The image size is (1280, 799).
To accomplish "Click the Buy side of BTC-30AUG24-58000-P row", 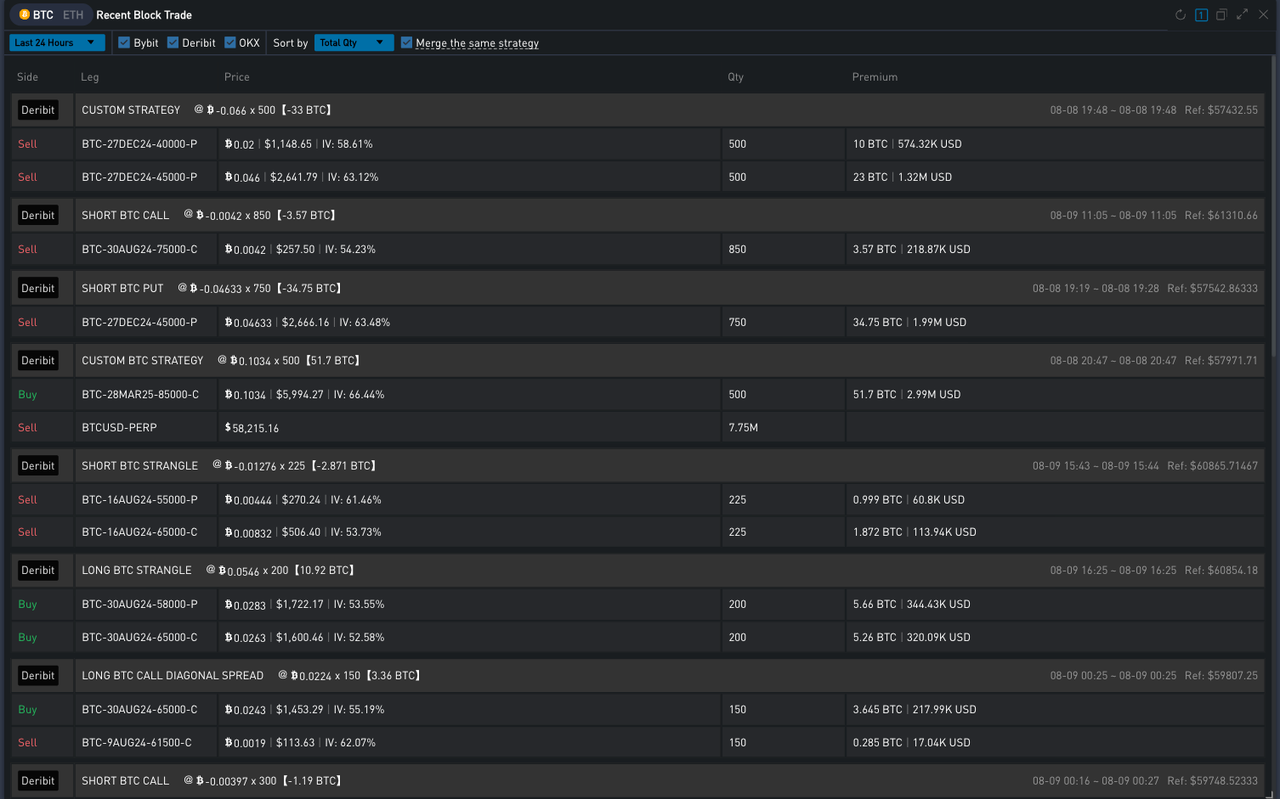I will 27,604.
